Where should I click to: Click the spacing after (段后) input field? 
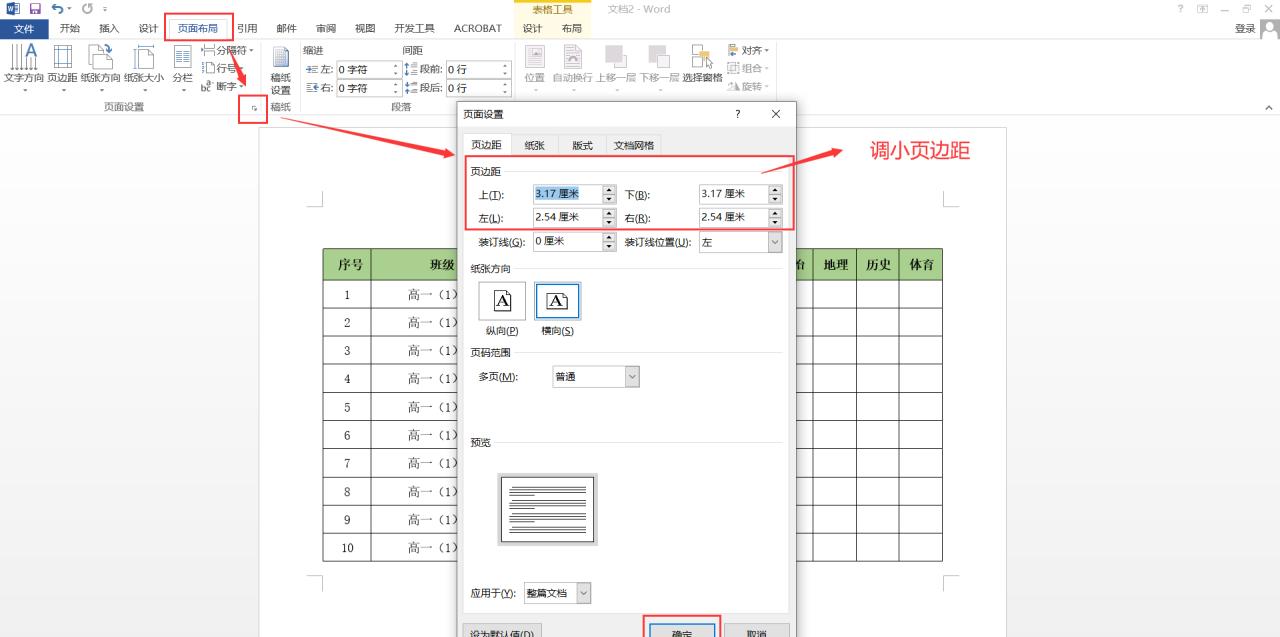click(x=472, y=88)
